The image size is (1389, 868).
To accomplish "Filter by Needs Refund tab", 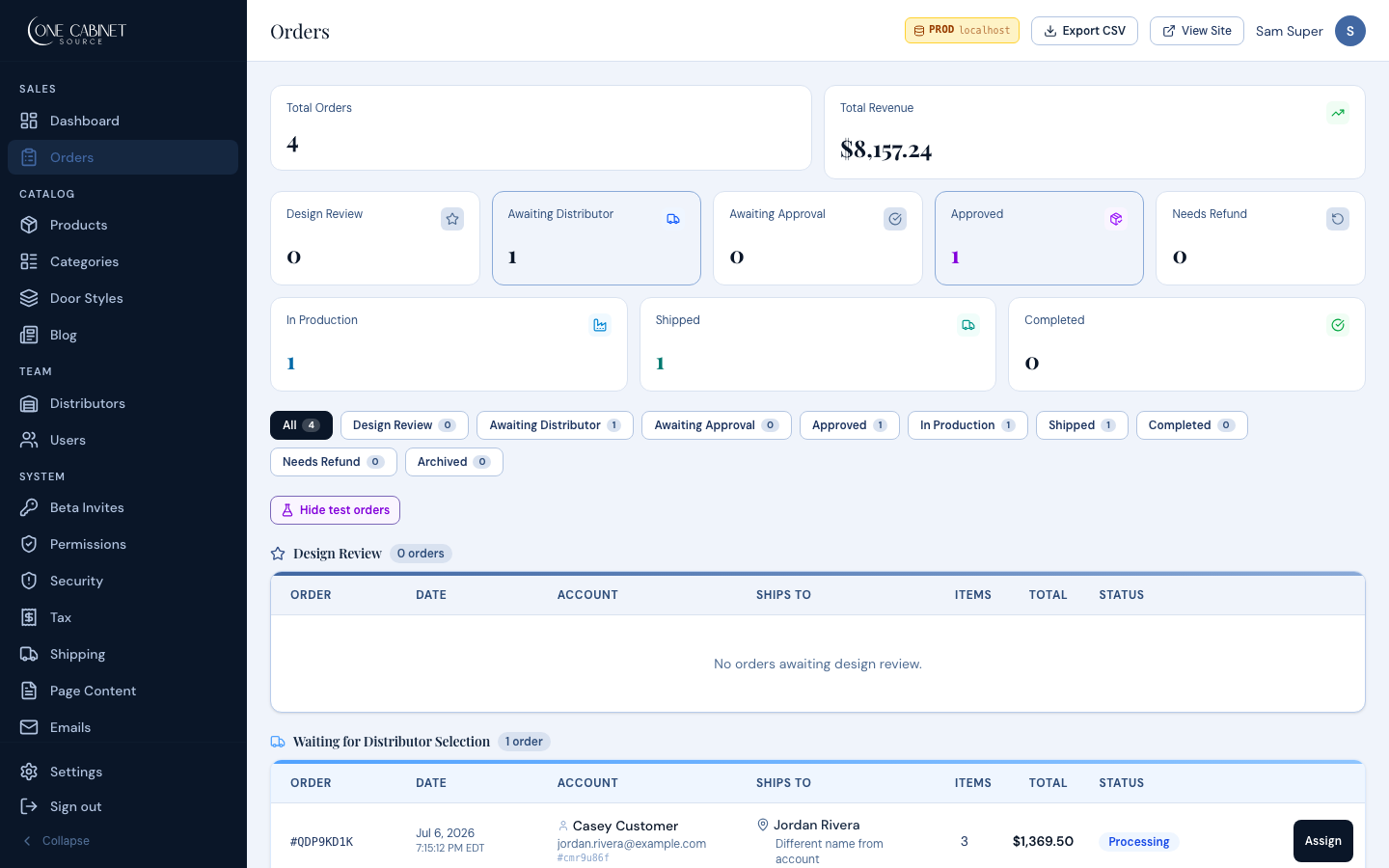I will [x=334, y=462].
